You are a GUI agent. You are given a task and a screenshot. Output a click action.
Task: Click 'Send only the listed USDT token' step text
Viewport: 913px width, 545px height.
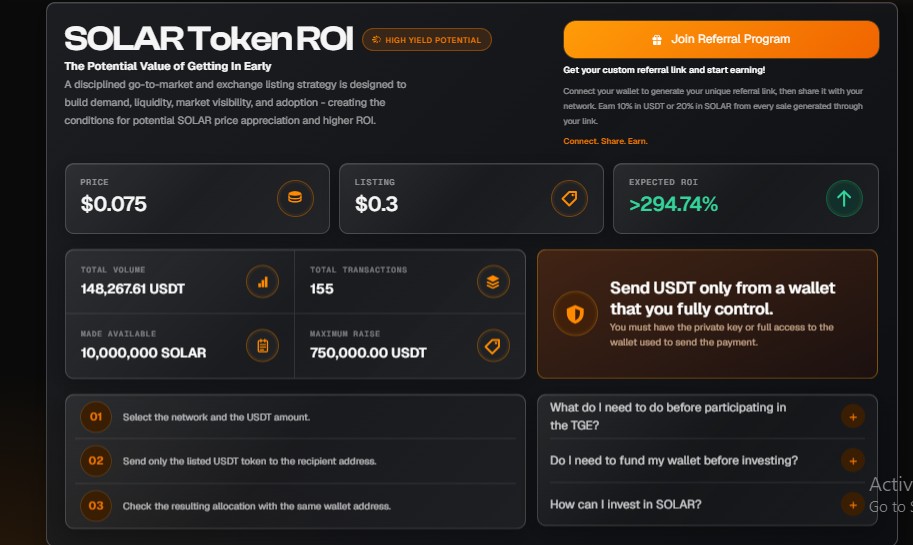[x=249, y=461]
